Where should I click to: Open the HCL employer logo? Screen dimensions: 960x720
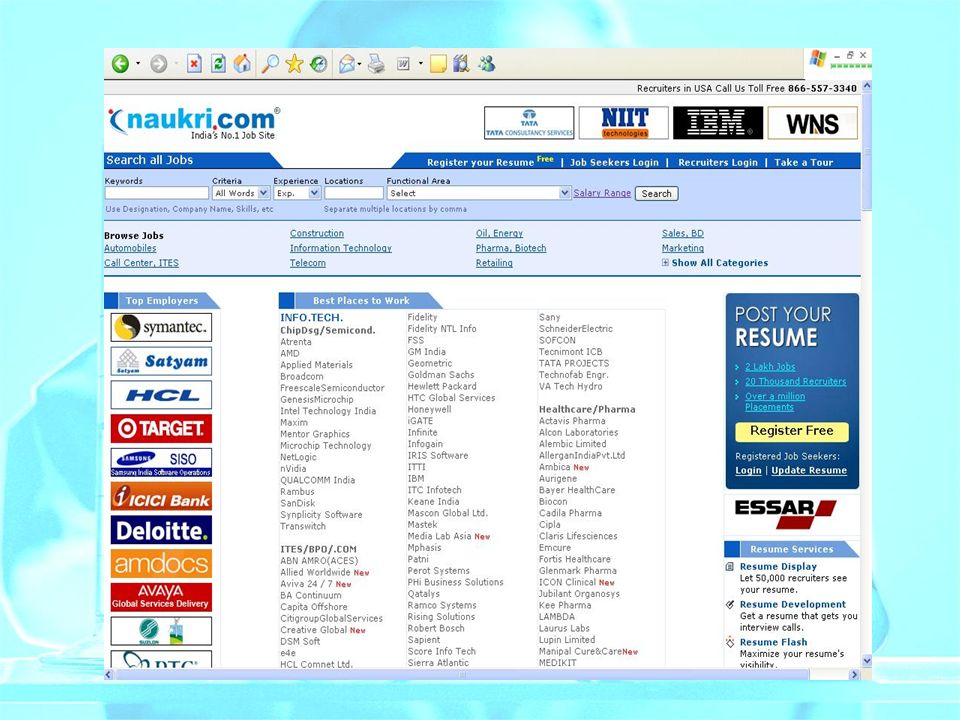[161, 395]
